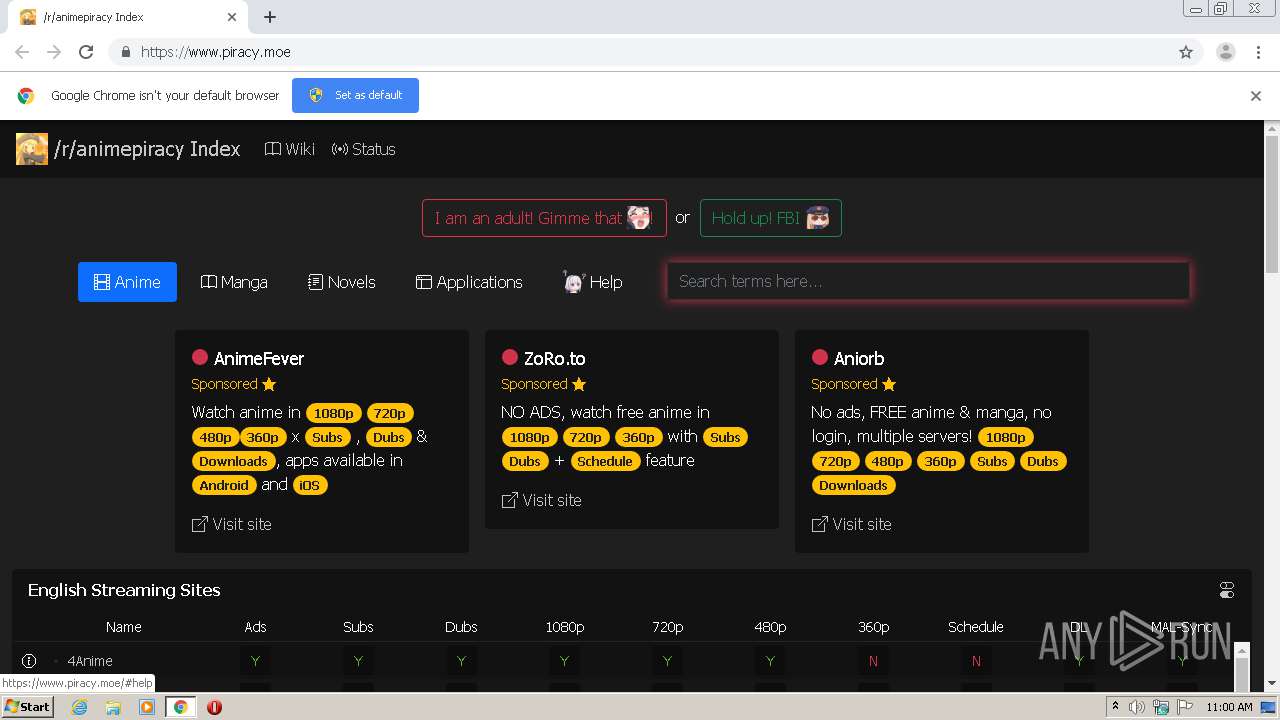Screen dimensions: 1280x720
Task: Click the browser Back button
Action: [x=22, y=52]
